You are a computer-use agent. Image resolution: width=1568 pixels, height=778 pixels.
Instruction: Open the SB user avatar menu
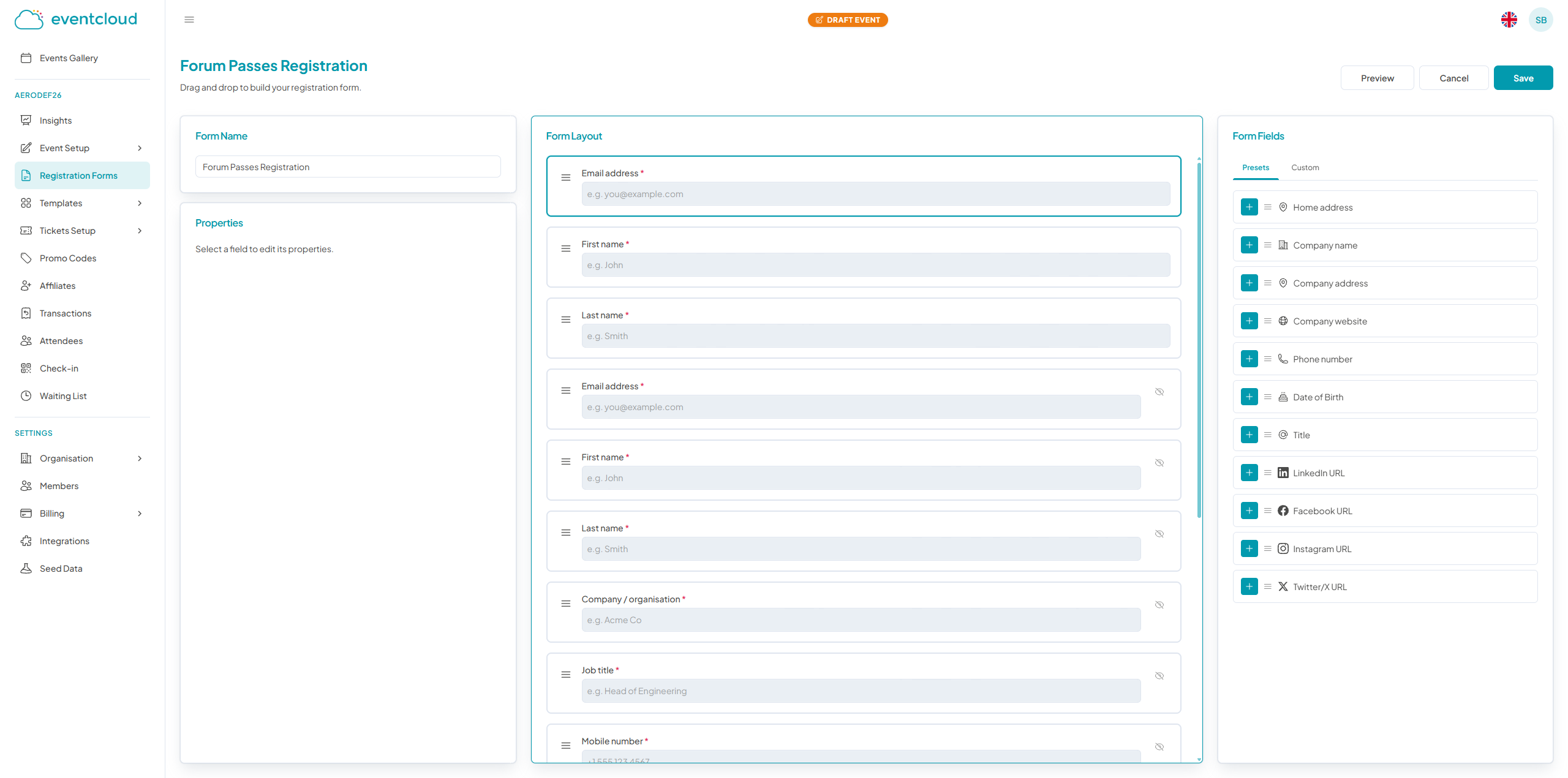tap(1540, 20)
